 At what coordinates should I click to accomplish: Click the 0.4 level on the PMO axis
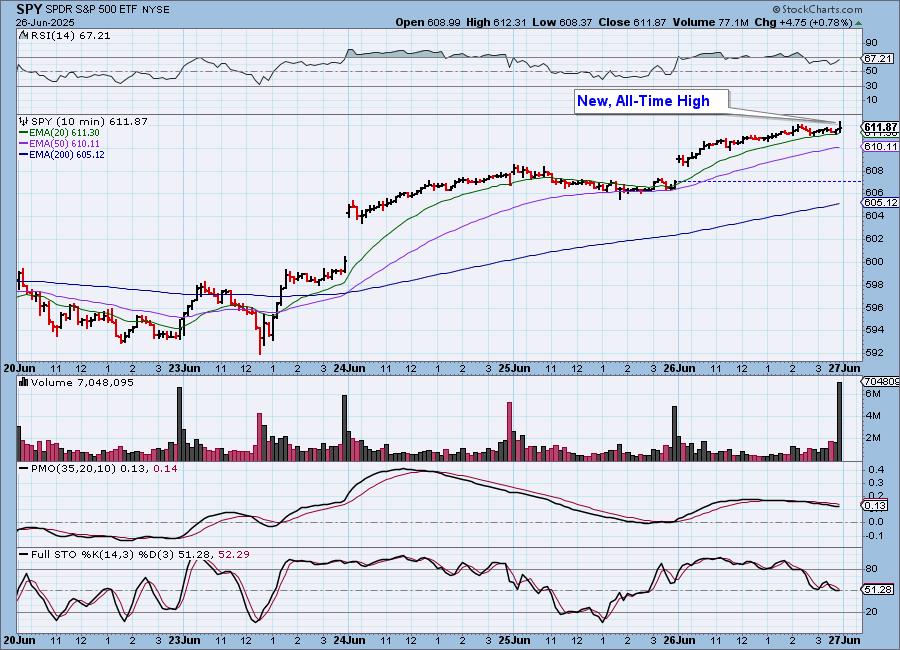coord(876,470)
